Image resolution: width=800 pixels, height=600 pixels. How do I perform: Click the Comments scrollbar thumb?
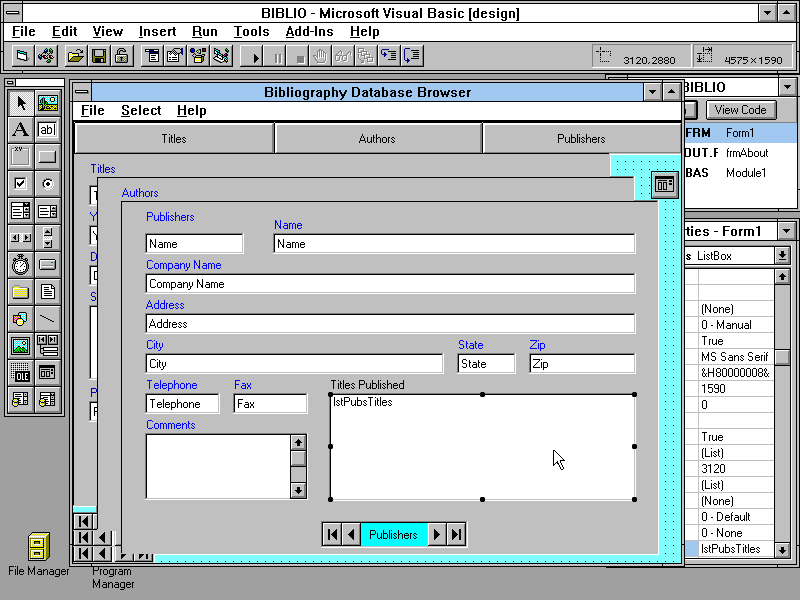(x=298, y=458)
